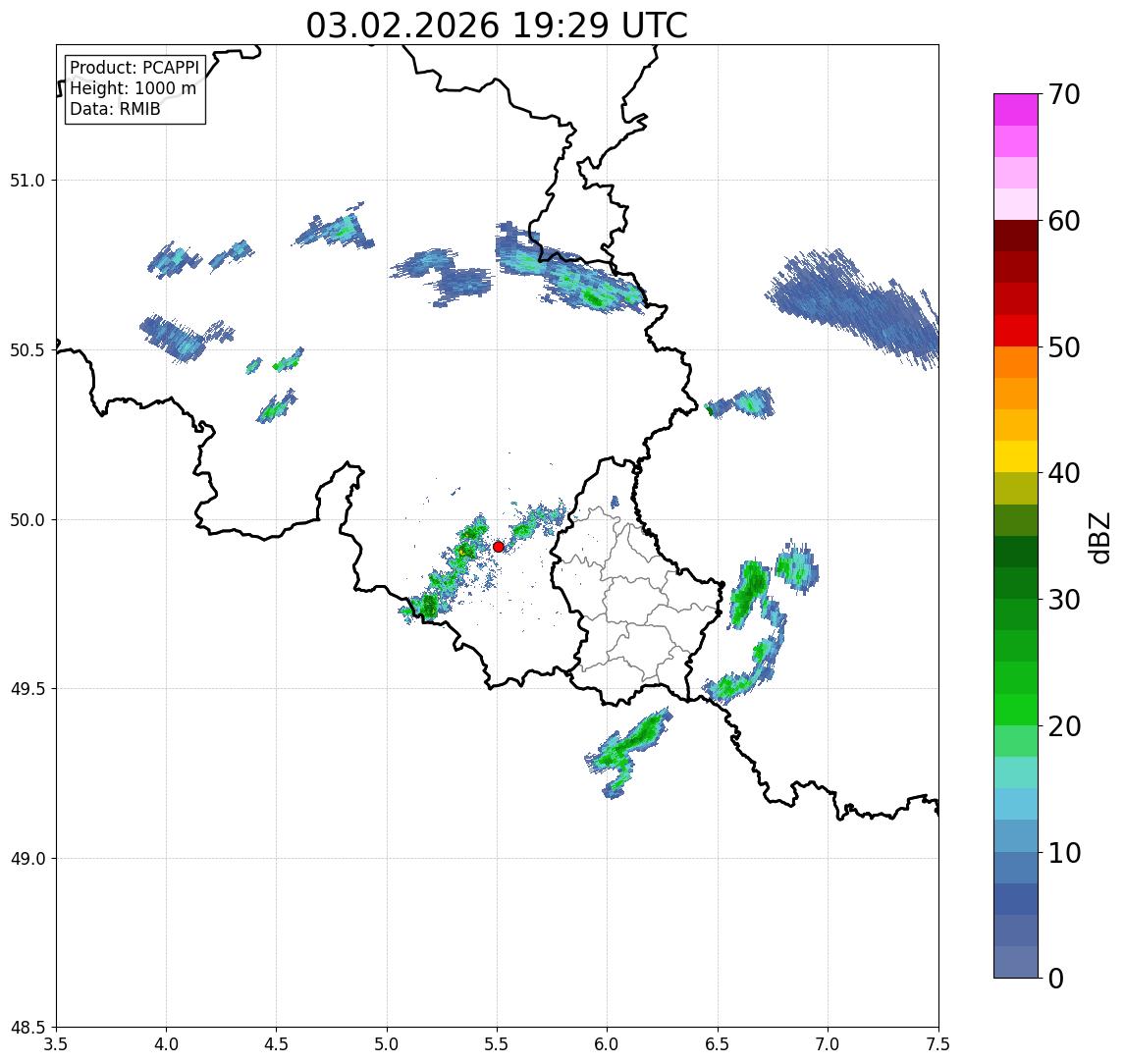Click the '50.0' latitude axis label
1124x1064 pixels.
[x=27, y=520]
